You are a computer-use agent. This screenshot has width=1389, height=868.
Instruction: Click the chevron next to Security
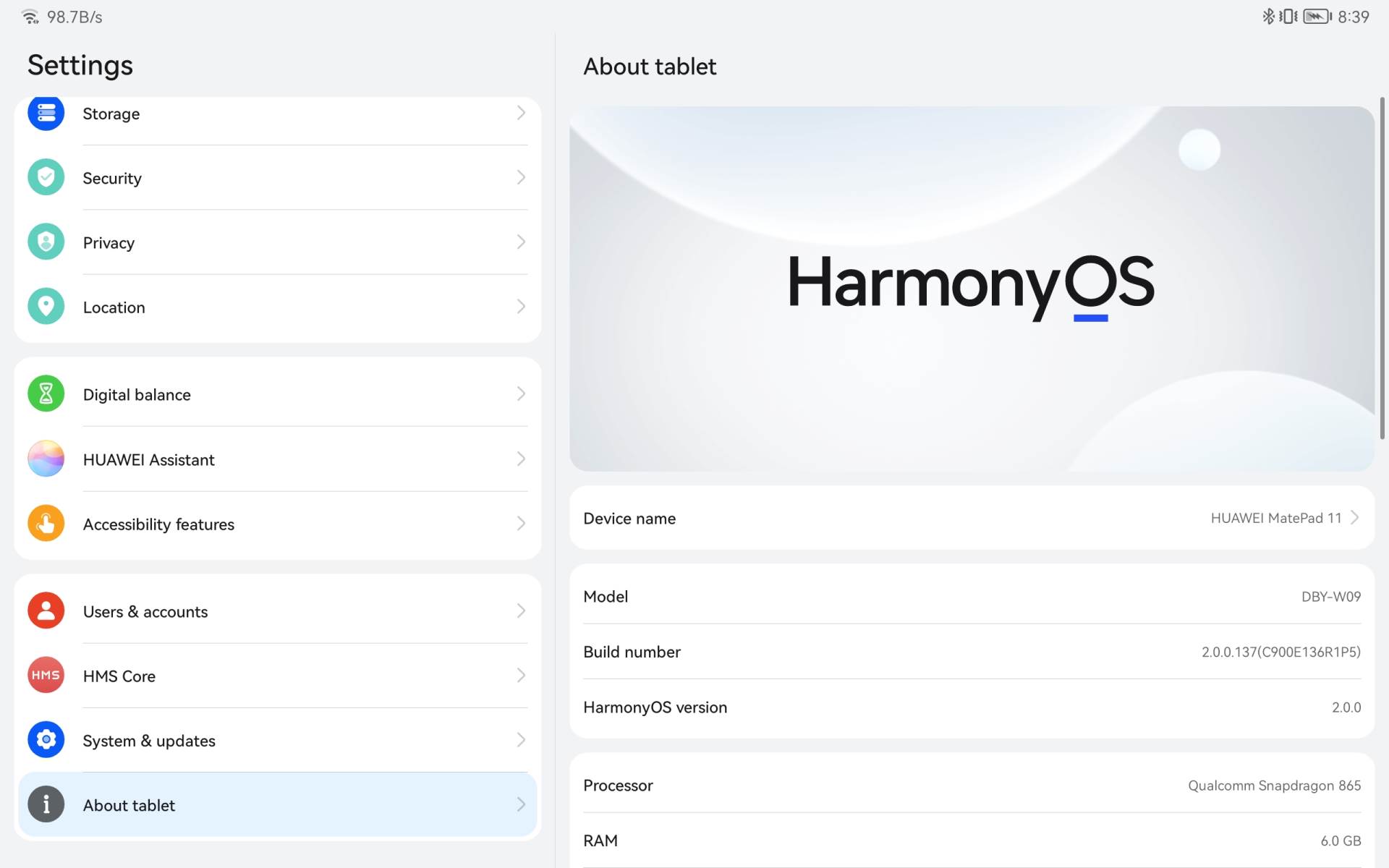pyautogui.click(x=521, y=177)
